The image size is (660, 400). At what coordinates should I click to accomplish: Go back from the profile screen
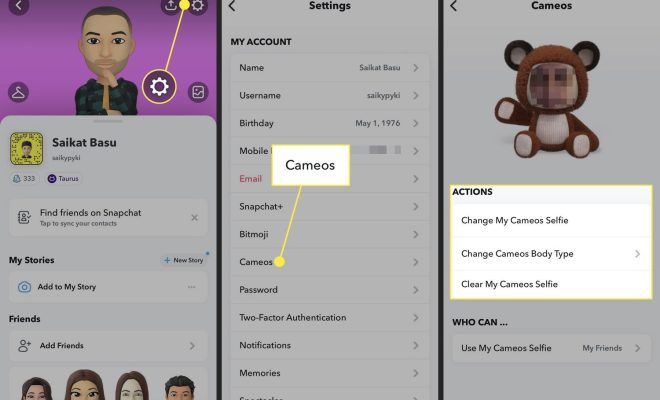(x=19, y=5)
